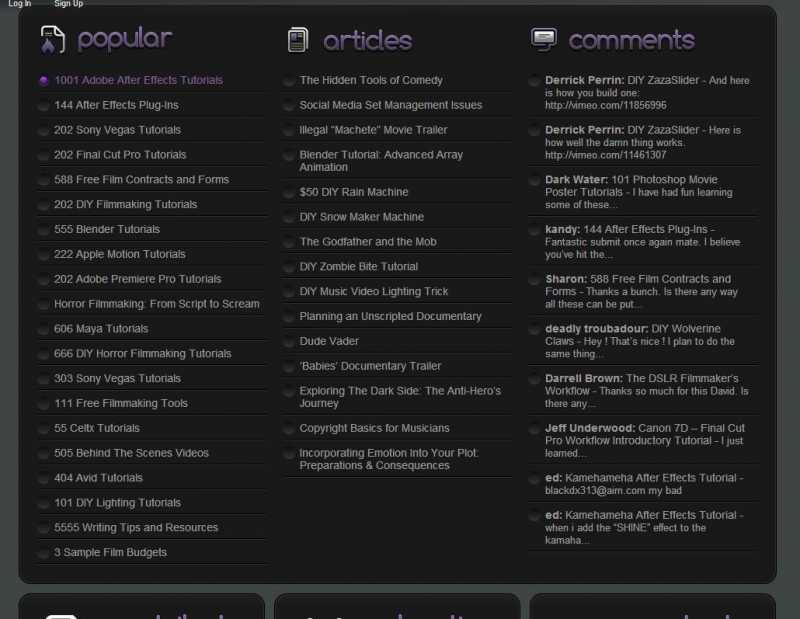Open Sharon's Free Film Contracts comment
Image resolution: width=800 pixels, height=619 pixels.
tap(641, 292)
